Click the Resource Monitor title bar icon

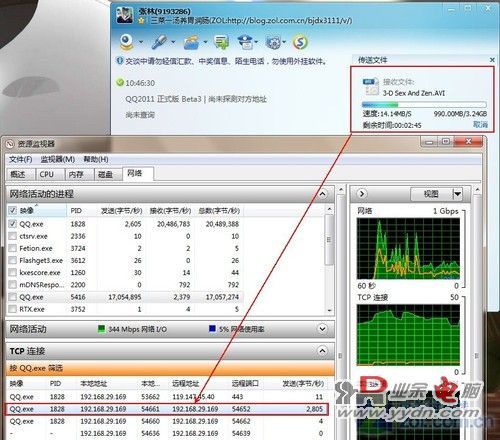10,144
